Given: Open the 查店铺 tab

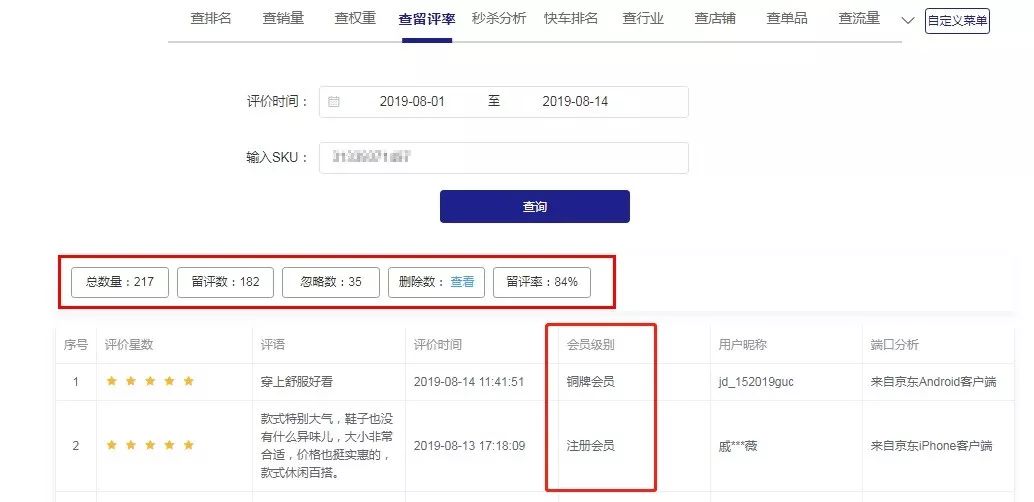Looking at the screenshot, I should click(715, 18).
